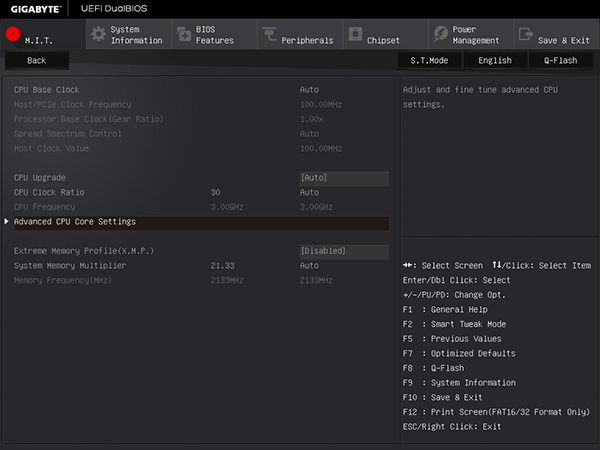This screenshot has width=600, height=450.
Task: Click the CPU Base Clock label
Action: point(47,90)
